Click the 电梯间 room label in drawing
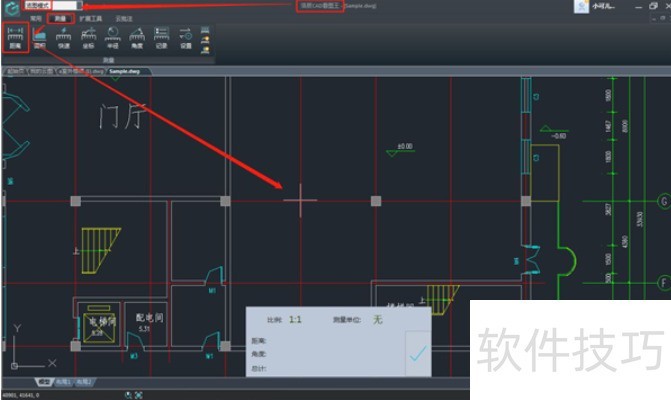671x400 pixels. pyautogui.click(x=102, y=321)
